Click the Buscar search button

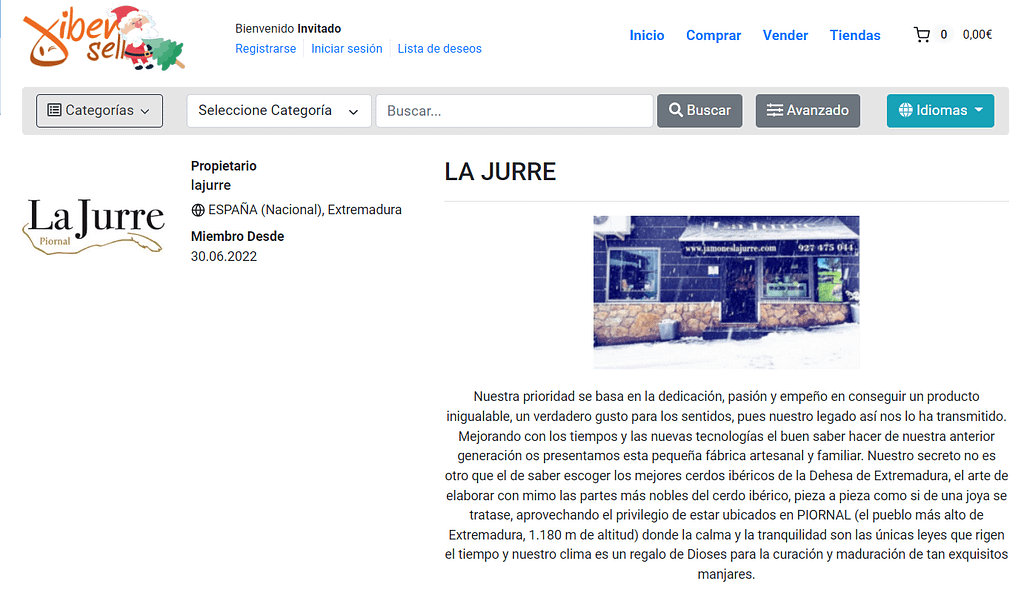699,110
